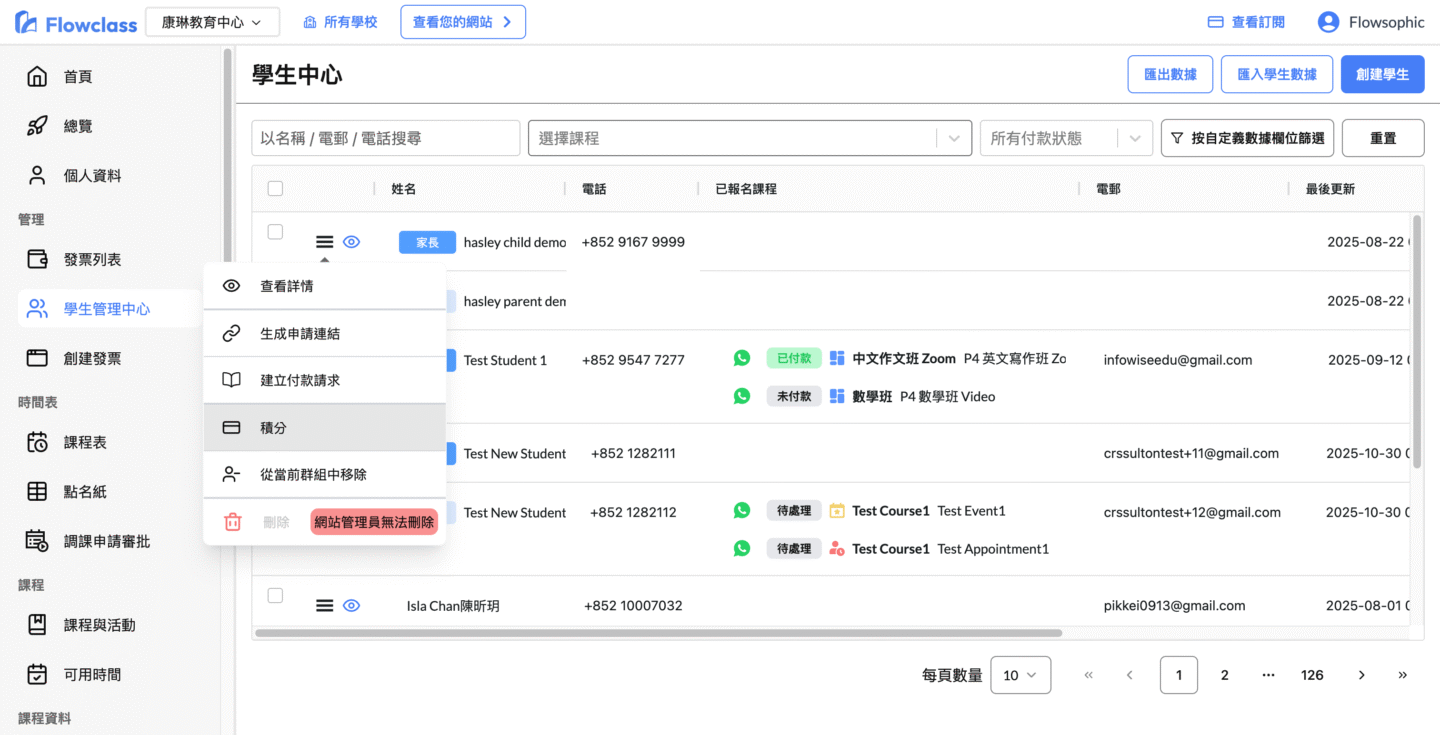The width and height of the screenshot is (1440, 735).
Task: Click the horizontal scrollbar under the table
Action: coord(658,633)
